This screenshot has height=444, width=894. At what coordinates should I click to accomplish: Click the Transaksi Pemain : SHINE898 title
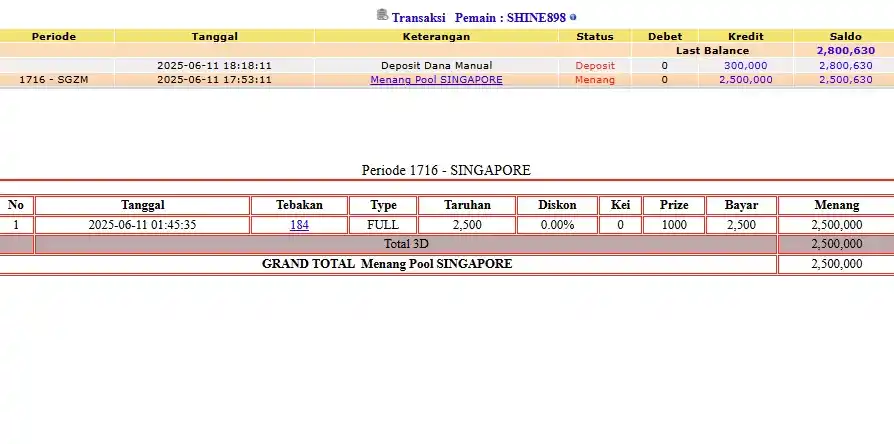478,18
